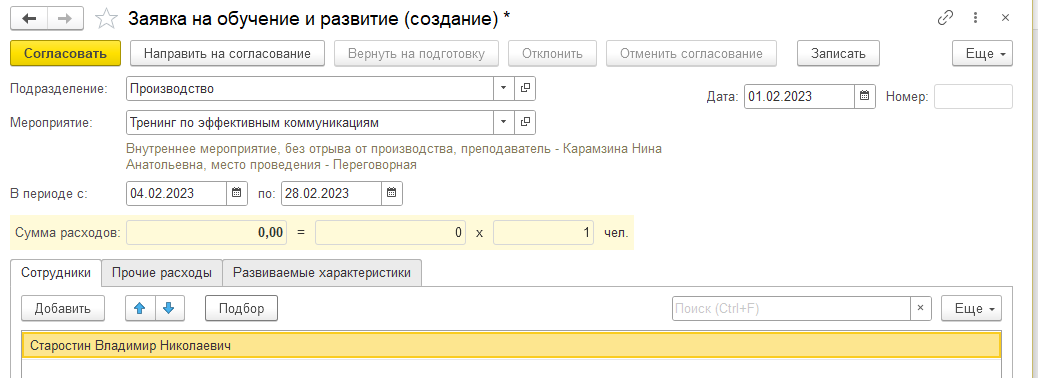
Task: Open calendar for period start date
Action: tap(237, 193)
